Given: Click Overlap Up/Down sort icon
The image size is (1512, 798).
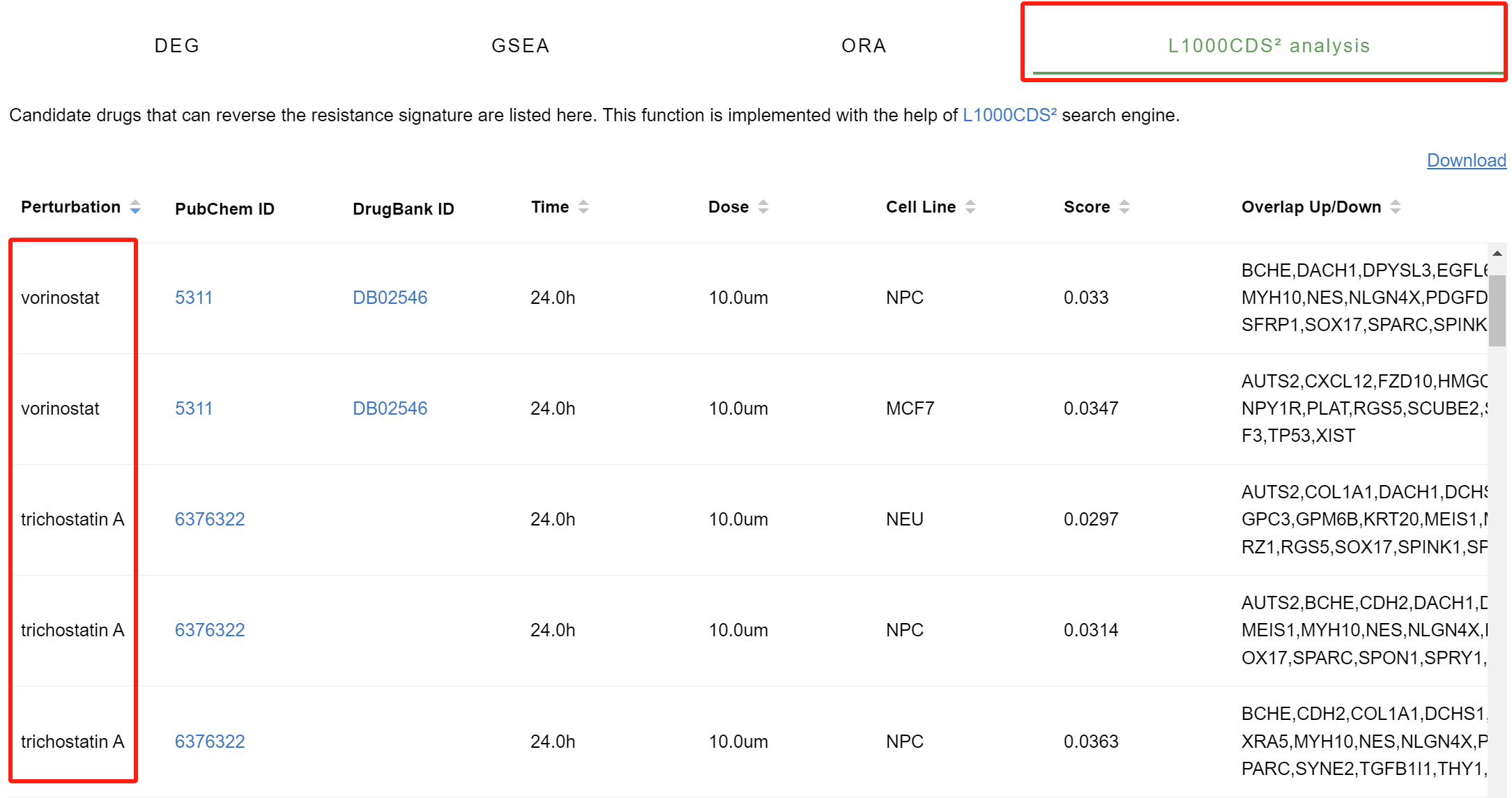Looking at the screenshot, I should click(1396, 207).
